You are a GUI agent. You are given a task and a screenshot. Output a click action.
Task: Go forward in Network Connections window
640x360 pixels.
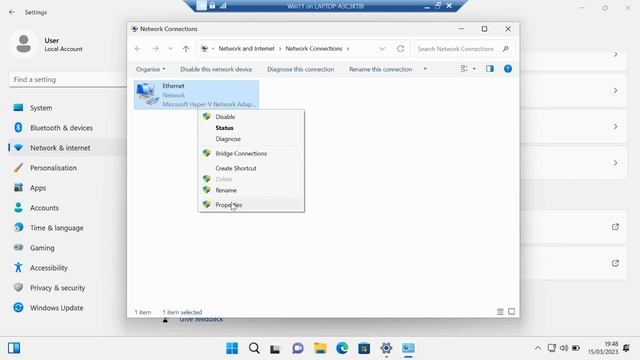(156, 49)
